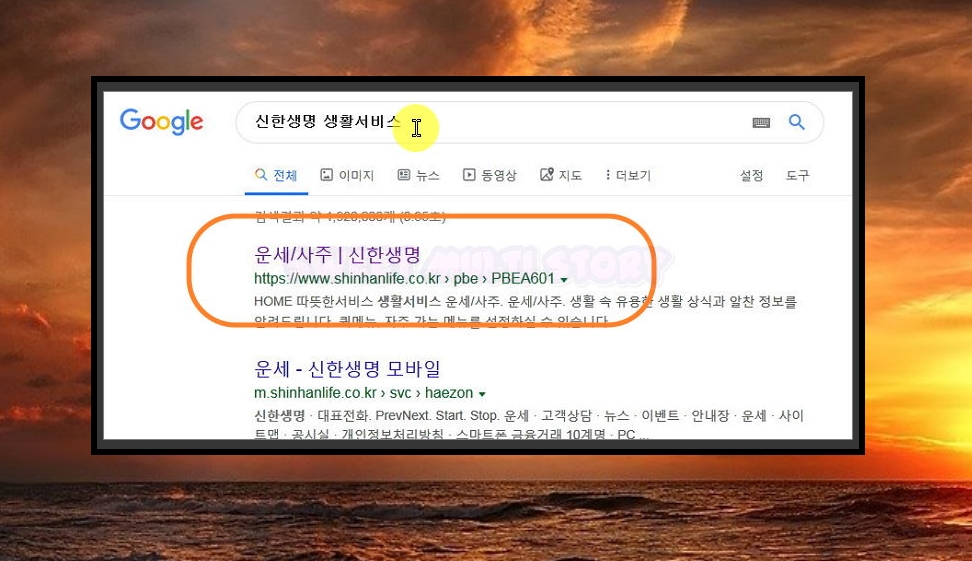
Task: Click the magnifier icon on 전체 tab
Action: point(261,175)
